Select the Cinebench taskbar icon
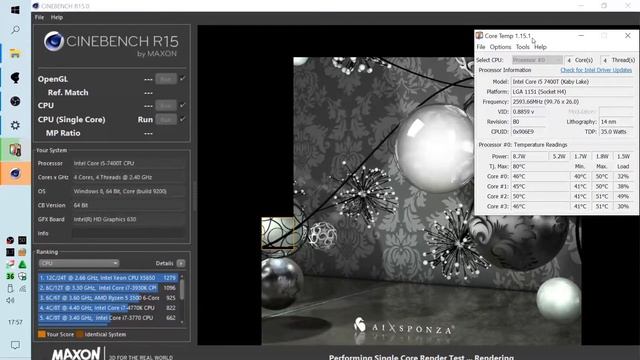The width and height of the screenshot is (640, 360). (15, 173)
